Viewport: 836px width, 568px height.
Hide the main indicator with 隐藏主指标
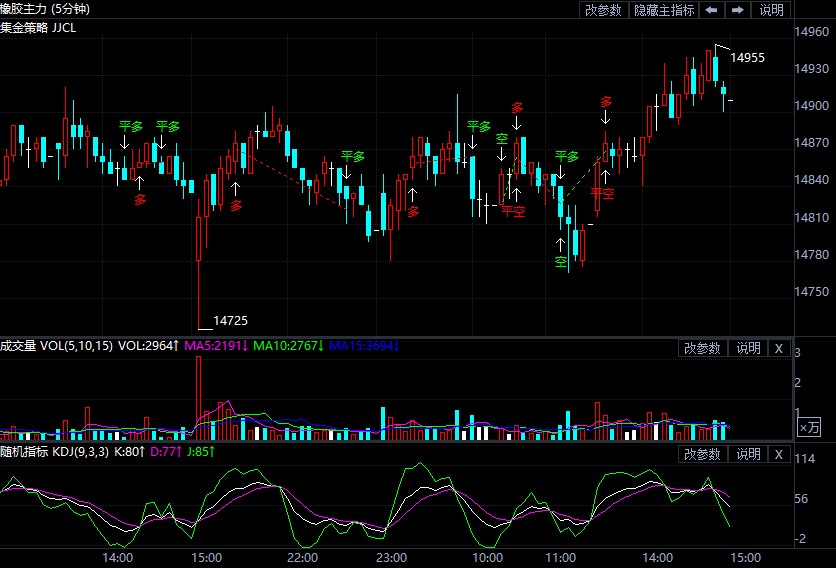(x=664, y=10)
